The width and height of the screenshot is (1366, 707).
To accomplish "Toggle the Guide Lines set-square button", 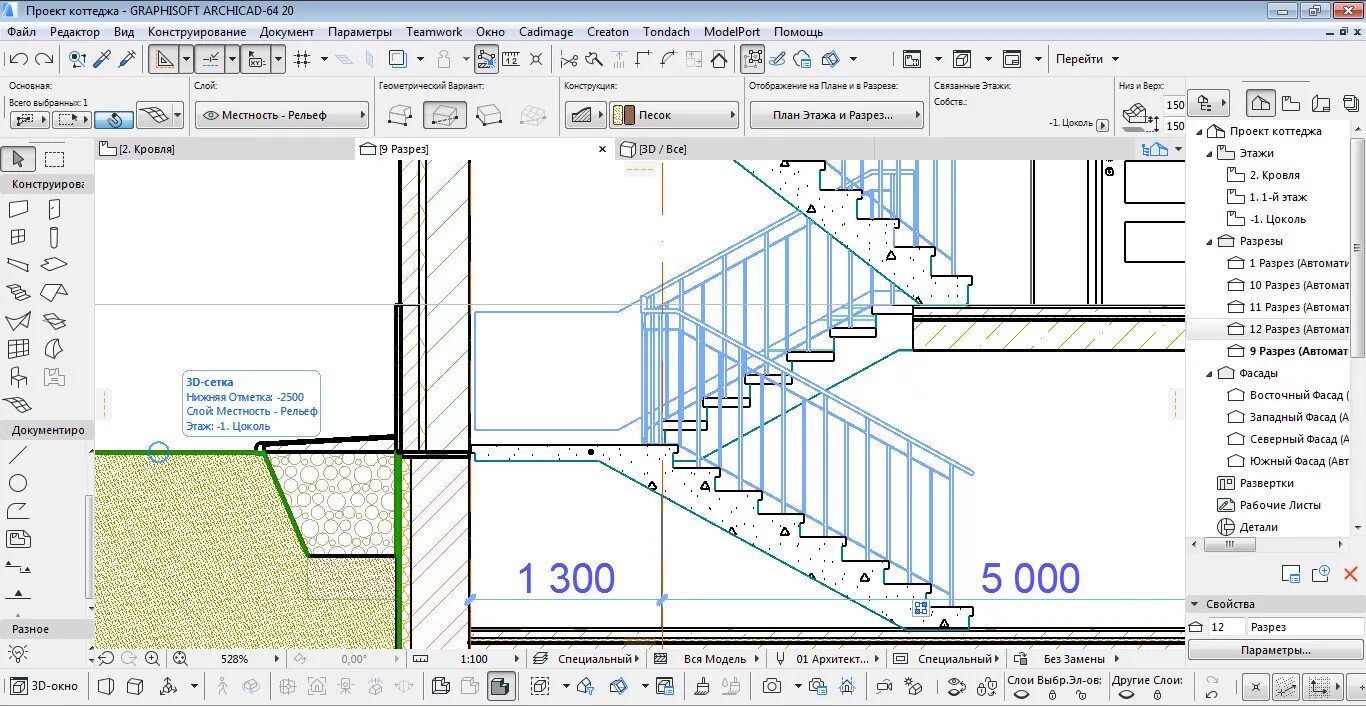I will pos(164,59).
